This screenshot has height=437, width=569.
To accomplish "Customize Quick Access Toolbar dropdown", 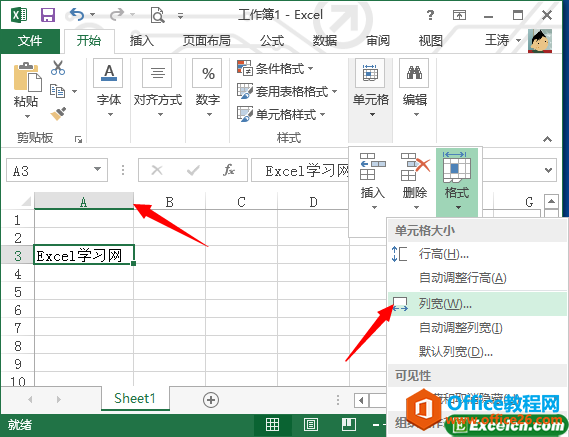I will (x=180, y=15).
